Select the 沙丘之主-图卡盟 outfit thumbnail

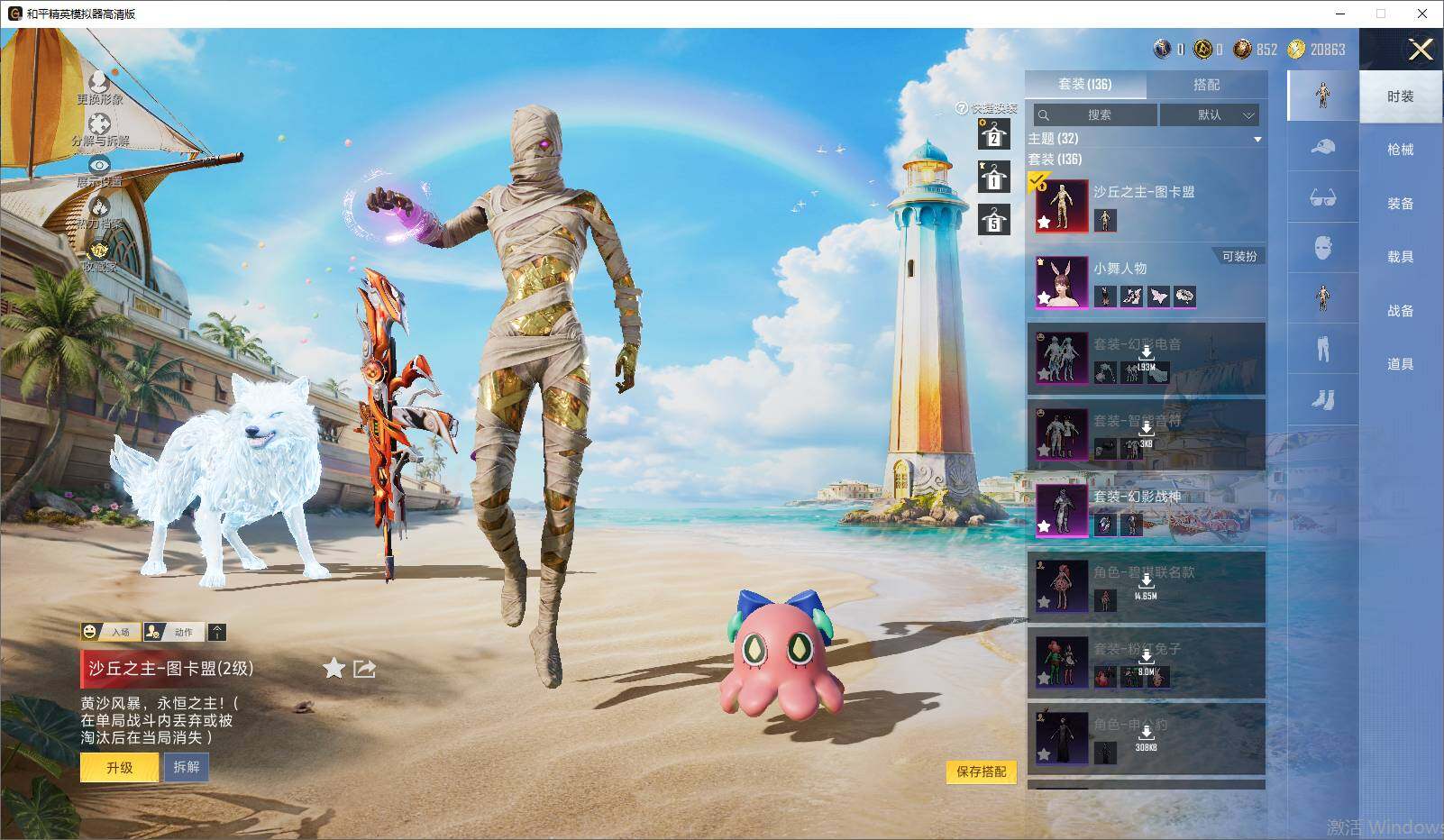1062,205
